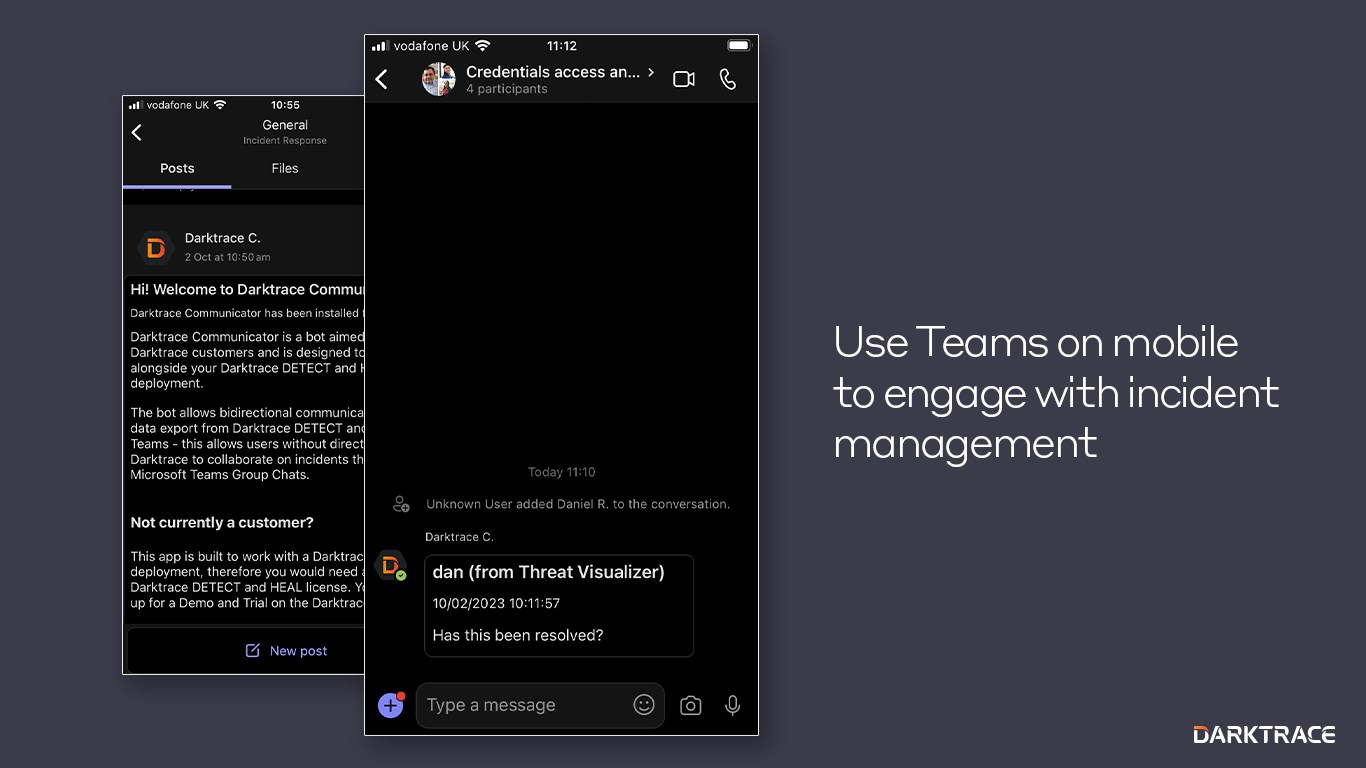The height and width of the screenshot is (768, 1366).
Task: Tap the Wi-Fi icon on General screen
Action: pyautogui.click(x=220, y=105)
